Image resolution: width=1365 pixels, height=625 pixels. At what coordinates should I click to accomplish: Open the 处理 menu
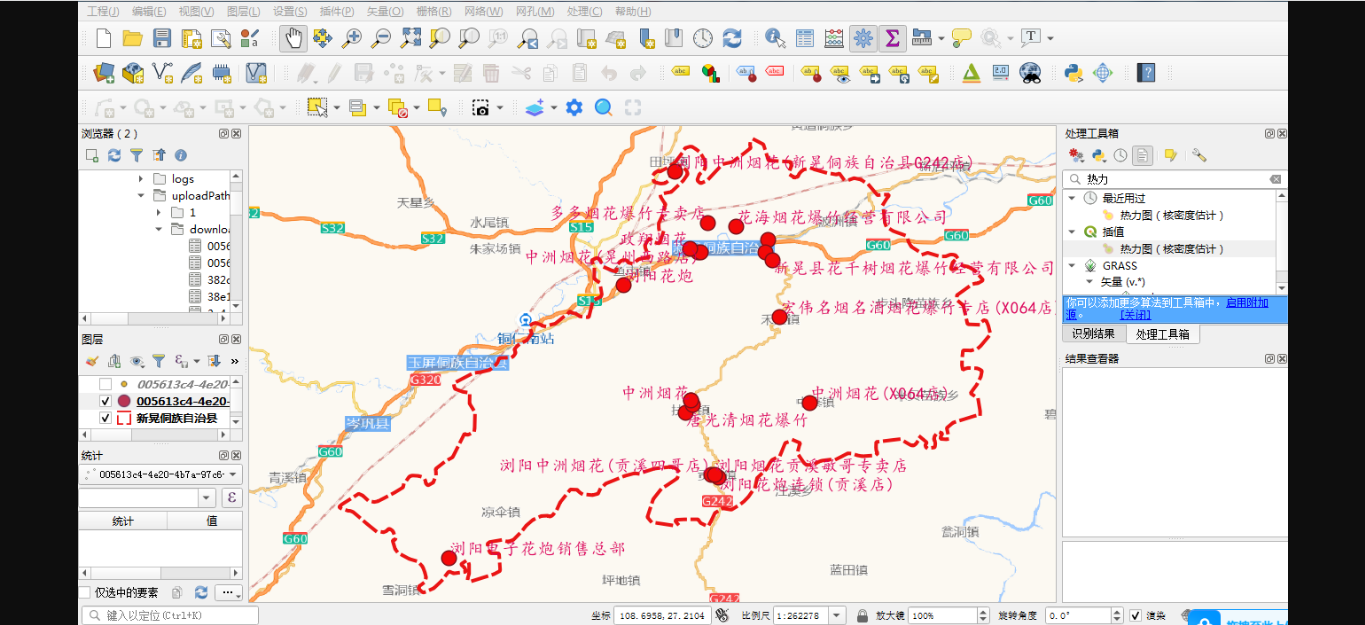(585, 11)
